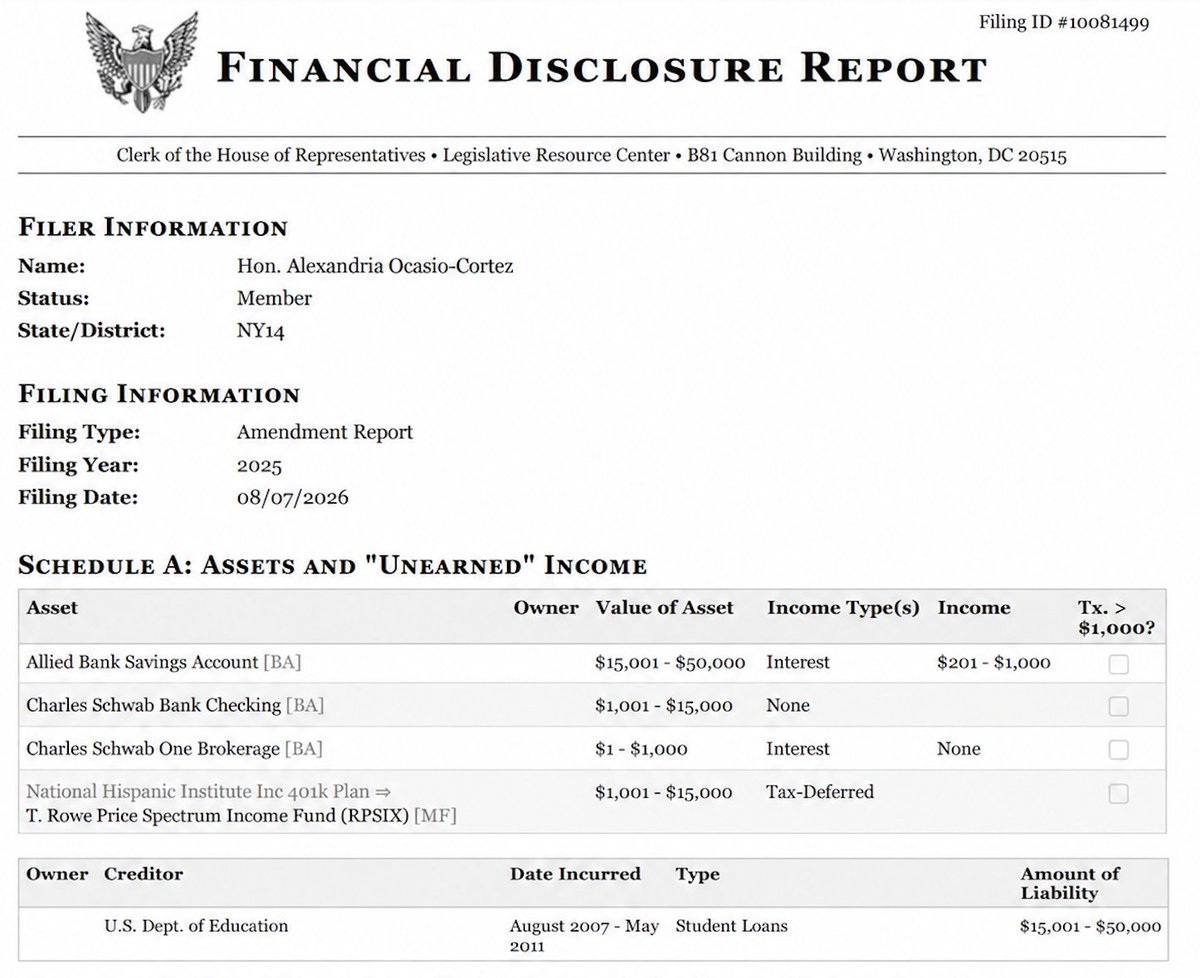This screenshot has width=1200, height=978.
Task: Select Charles Schwab Bank Checking asset name
Action: click(x=153, y=705)
